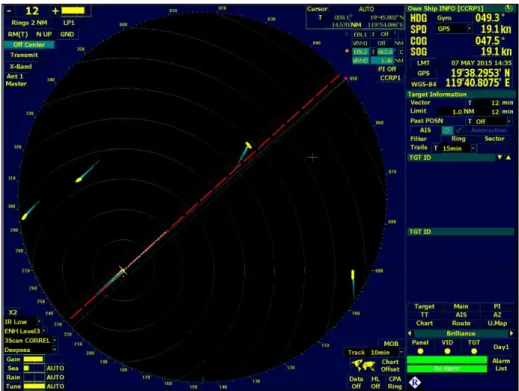The image size is (519, 391).
Task: Click EBL1 marker circle icon
Action: click(347, 34)
